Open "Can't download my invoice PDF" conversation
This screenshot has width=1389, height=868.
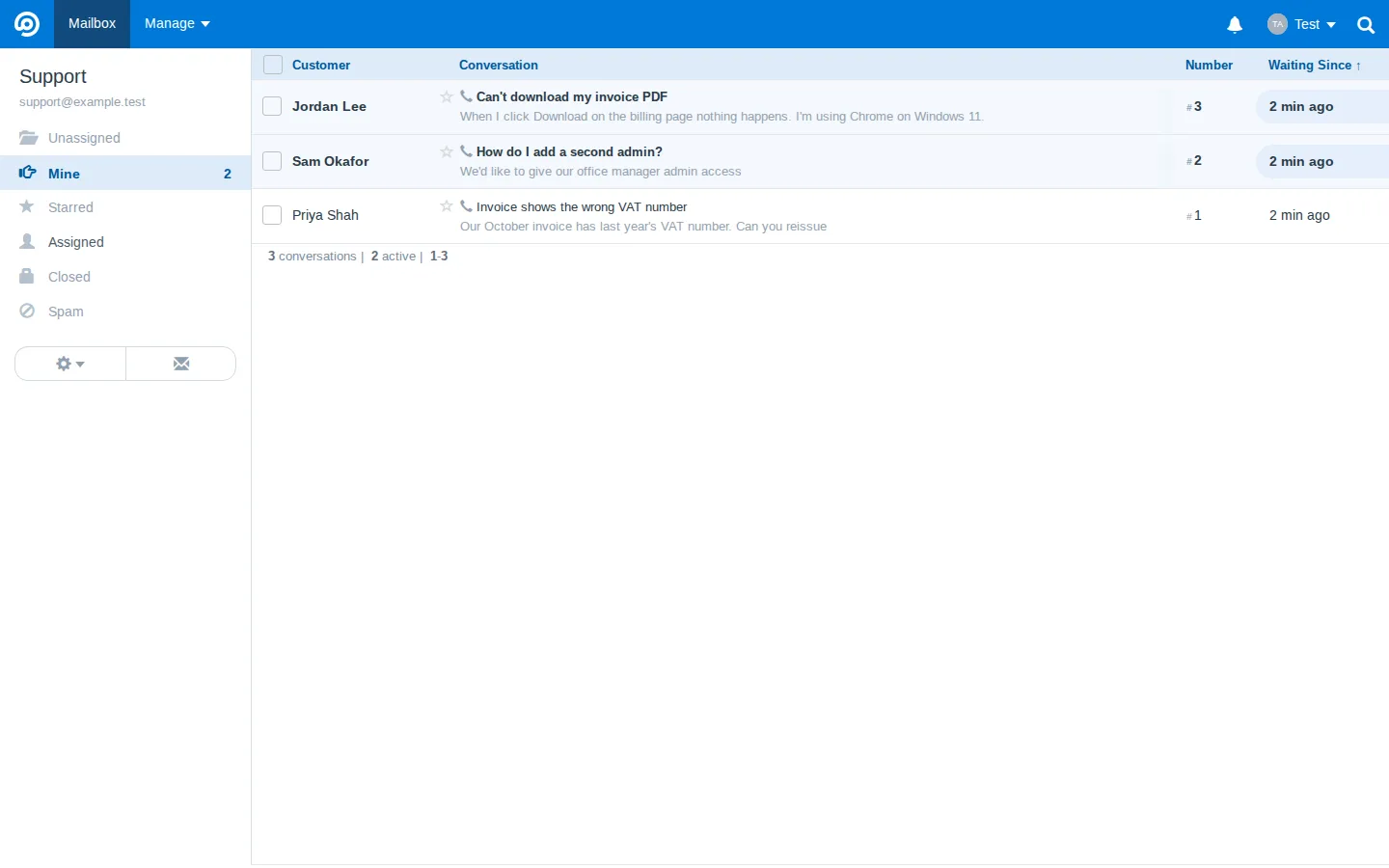click(572, 96)
